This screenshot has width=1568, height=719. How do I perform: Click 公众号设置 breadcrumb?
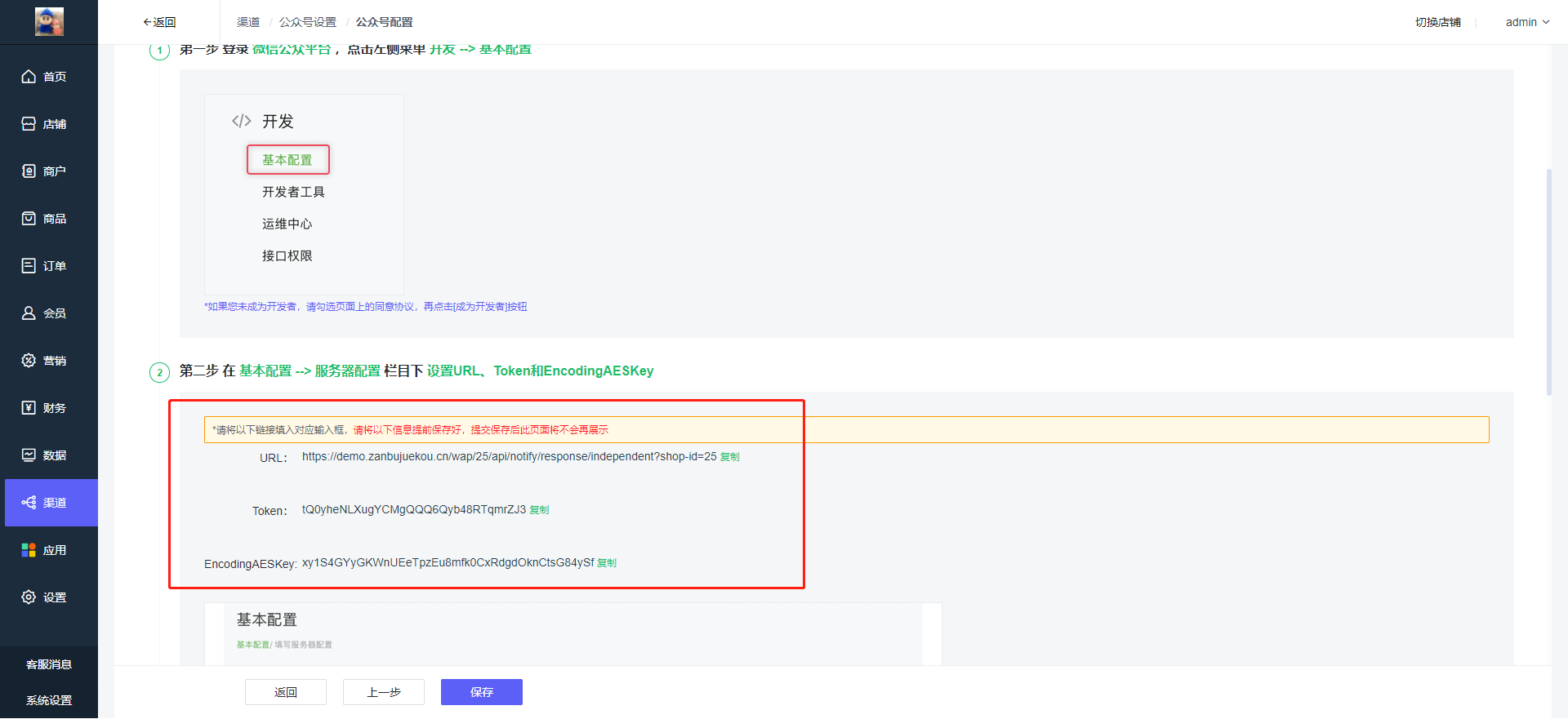[308, 22]
